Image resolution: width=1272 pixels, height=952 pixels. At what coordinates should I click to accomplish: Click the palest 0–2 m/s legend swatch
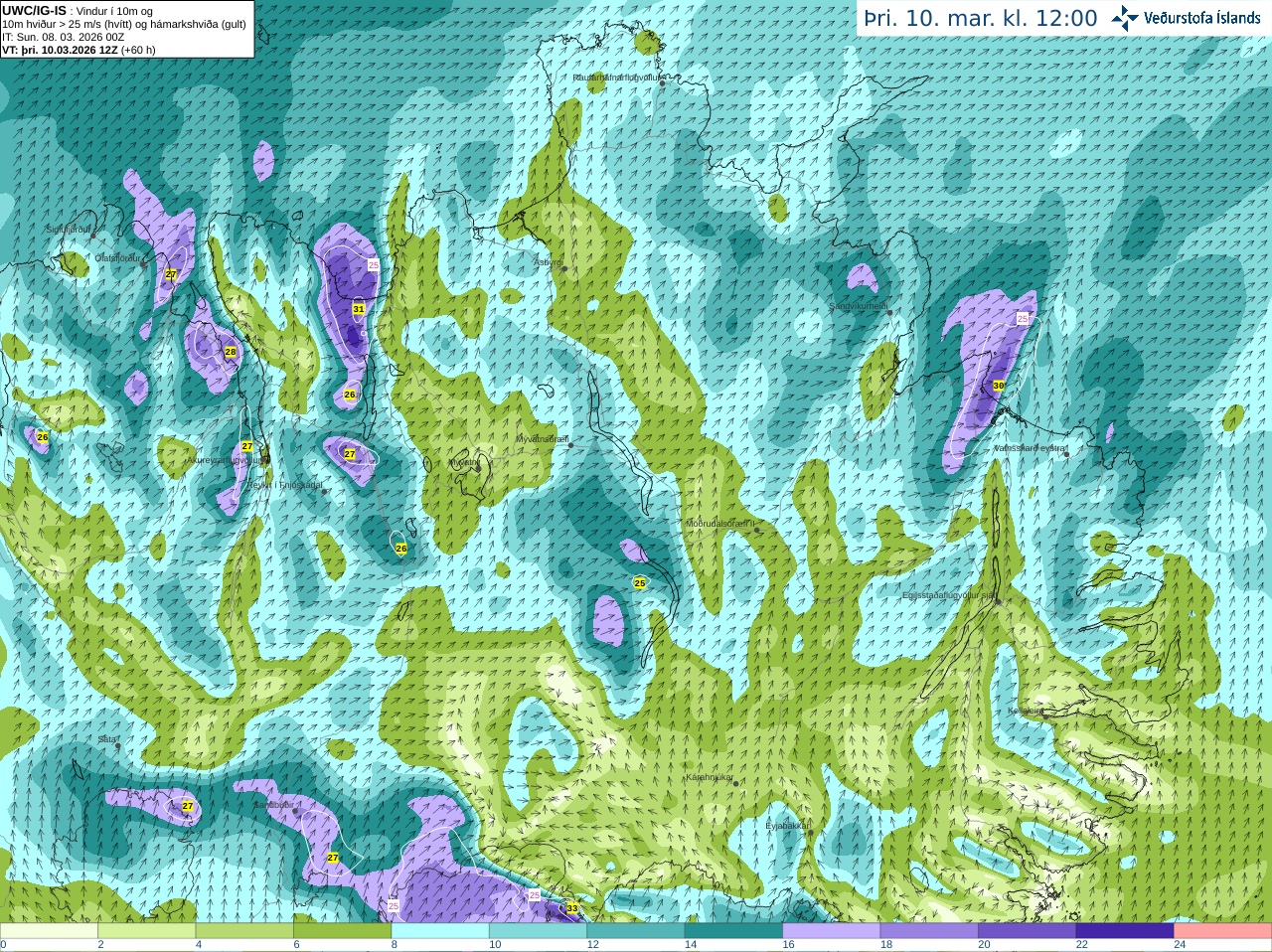point(49,931)
